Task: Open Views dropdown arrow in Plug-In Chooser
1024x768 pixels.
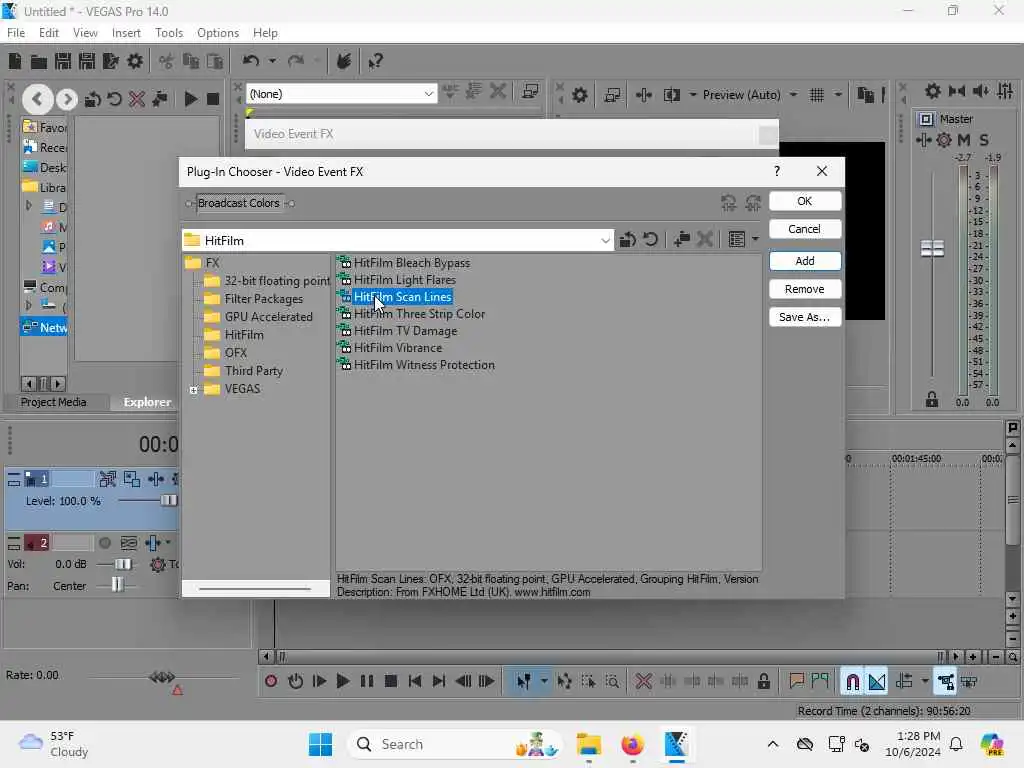Action: [755, 240]
